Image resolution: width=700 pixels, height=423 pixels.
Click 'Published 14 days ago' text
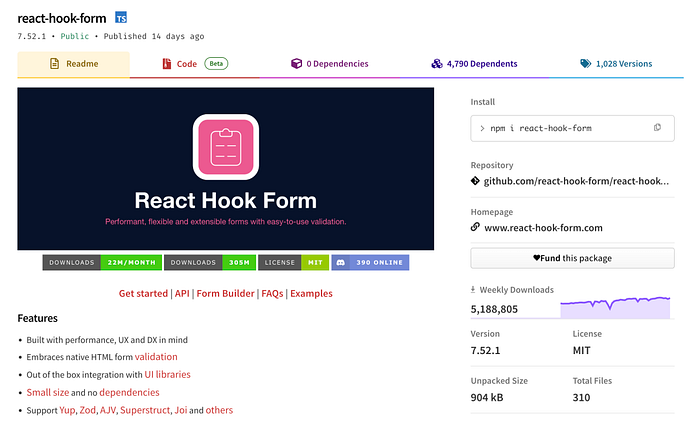click(x=154, y=36)
